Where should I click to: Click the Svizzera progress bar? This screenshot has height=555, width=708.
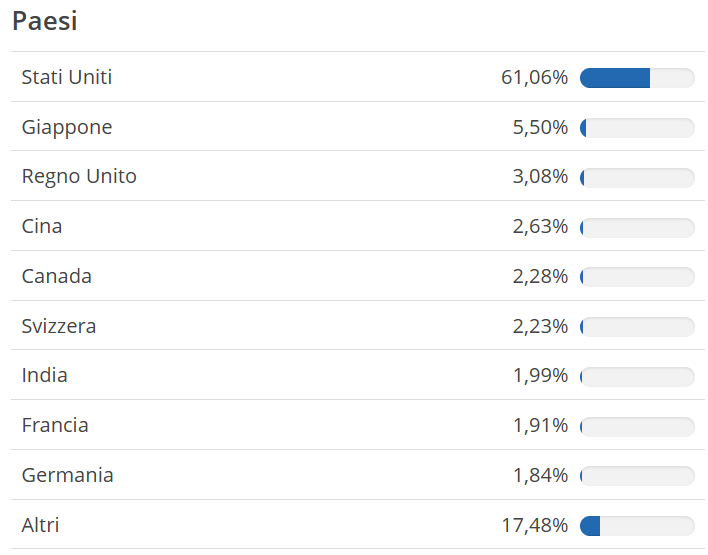(x=637, y=327)
